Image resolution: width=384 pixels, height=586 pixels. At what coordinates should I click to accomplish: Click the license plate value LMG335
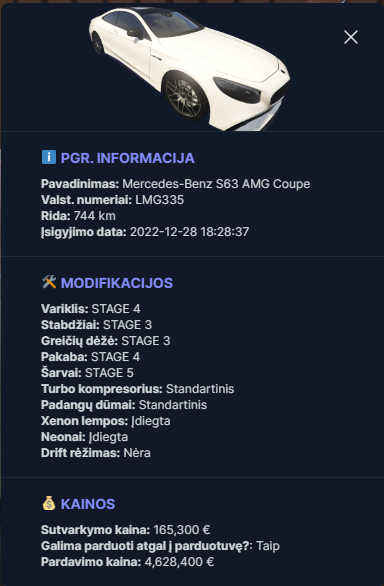pos(160,200)
